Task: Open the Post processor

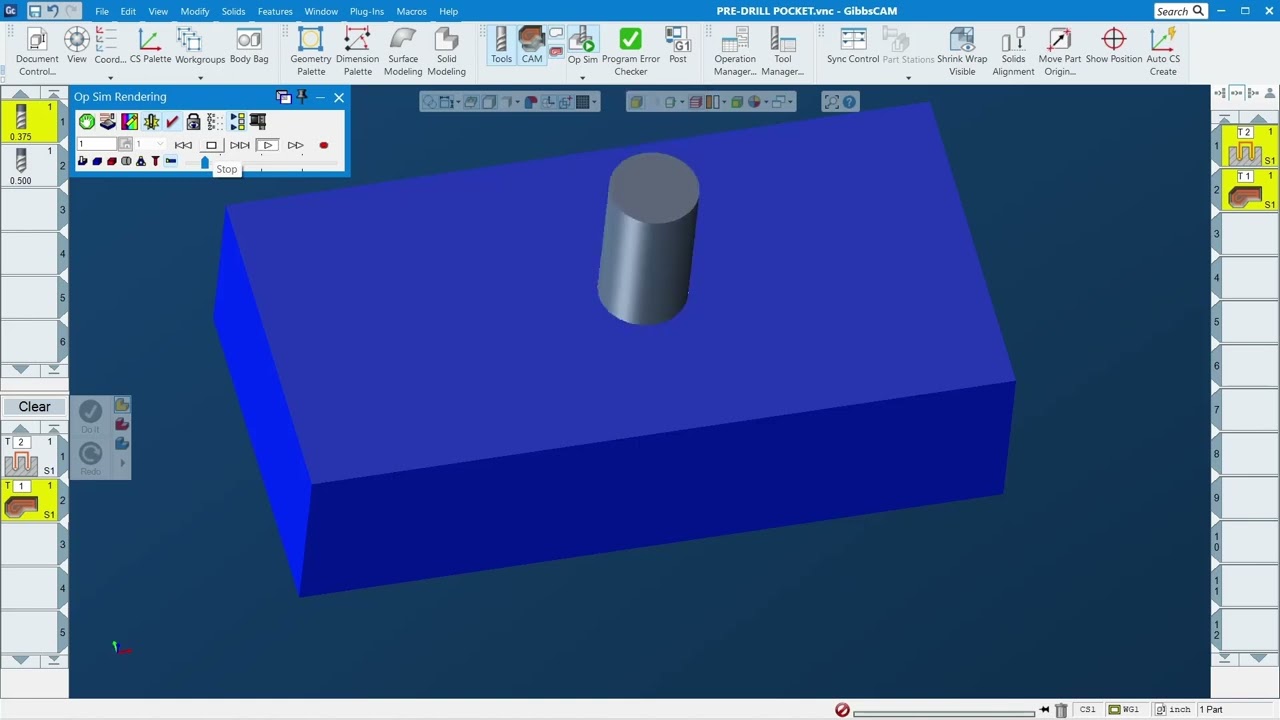Action: [x=678, y=46]
